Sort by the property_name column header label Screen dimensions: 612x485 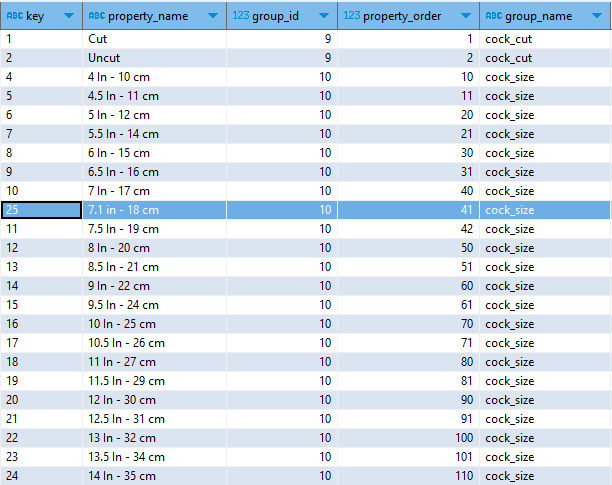[x=148, y=16]
